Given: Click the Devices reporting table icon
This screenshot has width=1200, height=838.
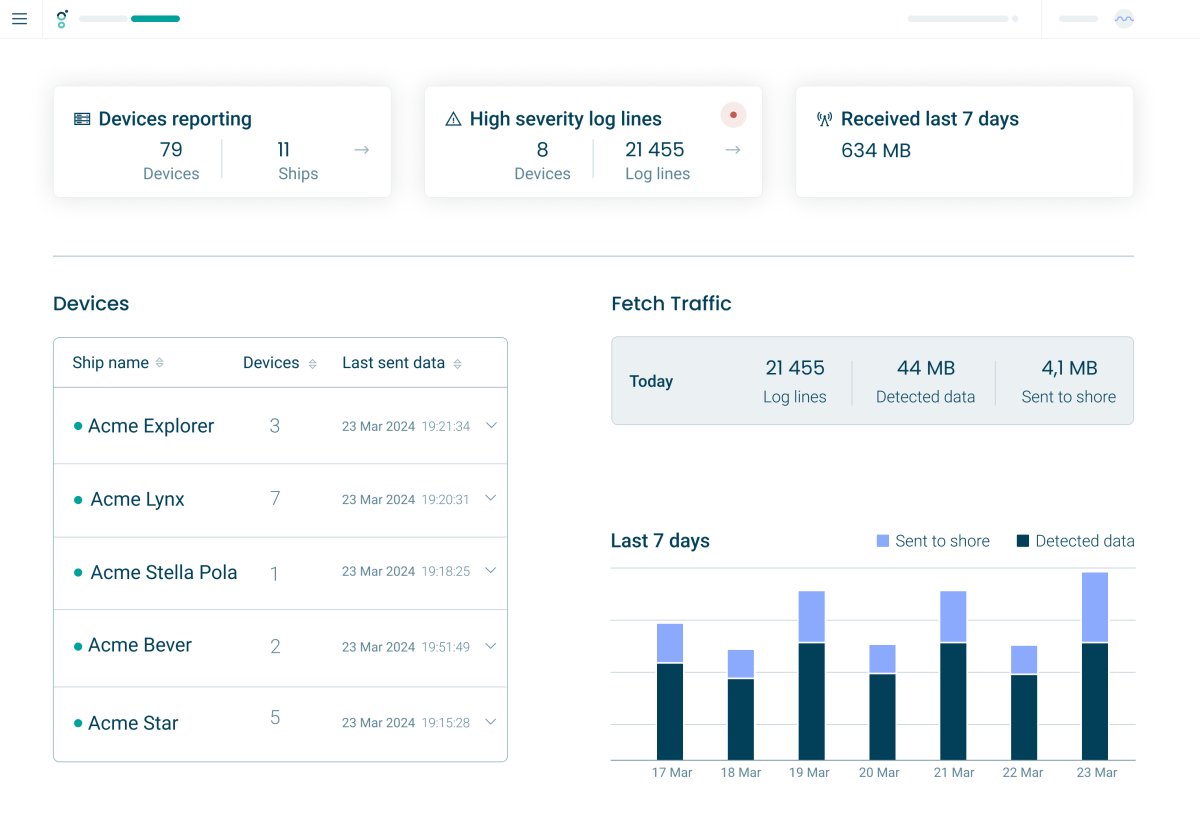Looking at the screenshot, I should (81, 118).
